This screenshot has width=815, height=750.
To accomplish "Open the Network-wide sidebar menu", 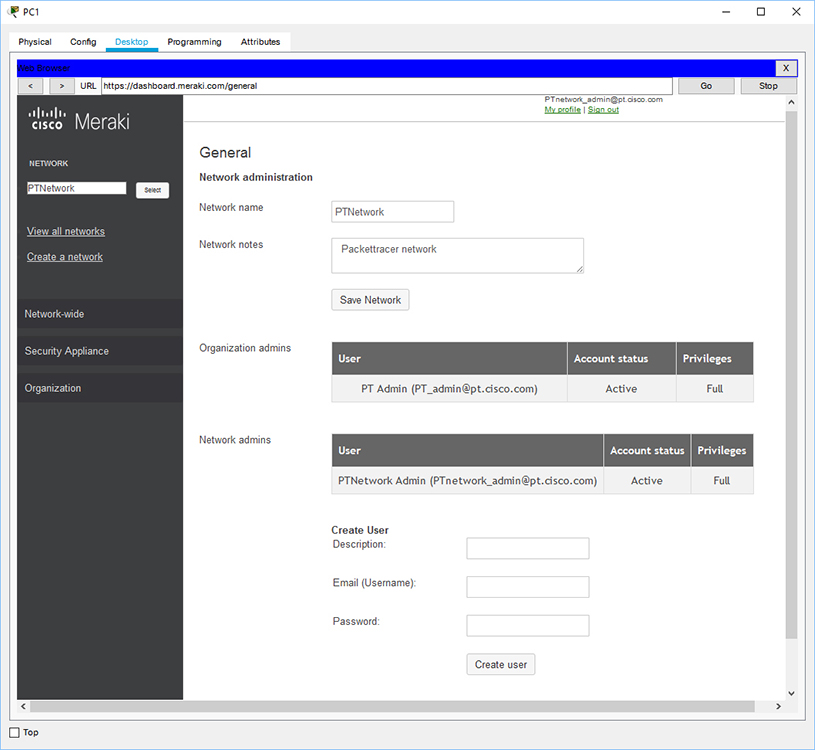I will click(100, 314).
